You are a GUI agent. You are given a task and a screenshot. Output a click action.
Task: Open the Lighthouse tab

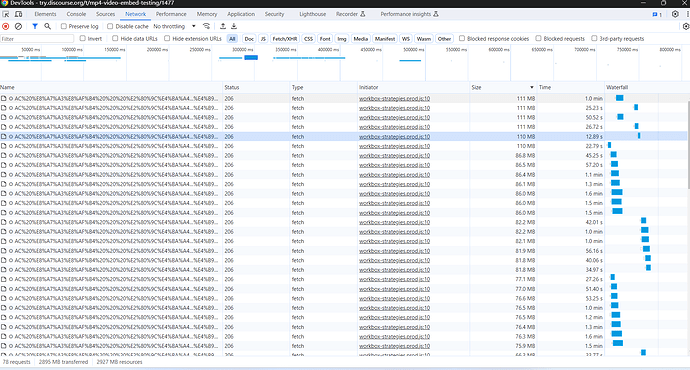(x=313, y=14)
